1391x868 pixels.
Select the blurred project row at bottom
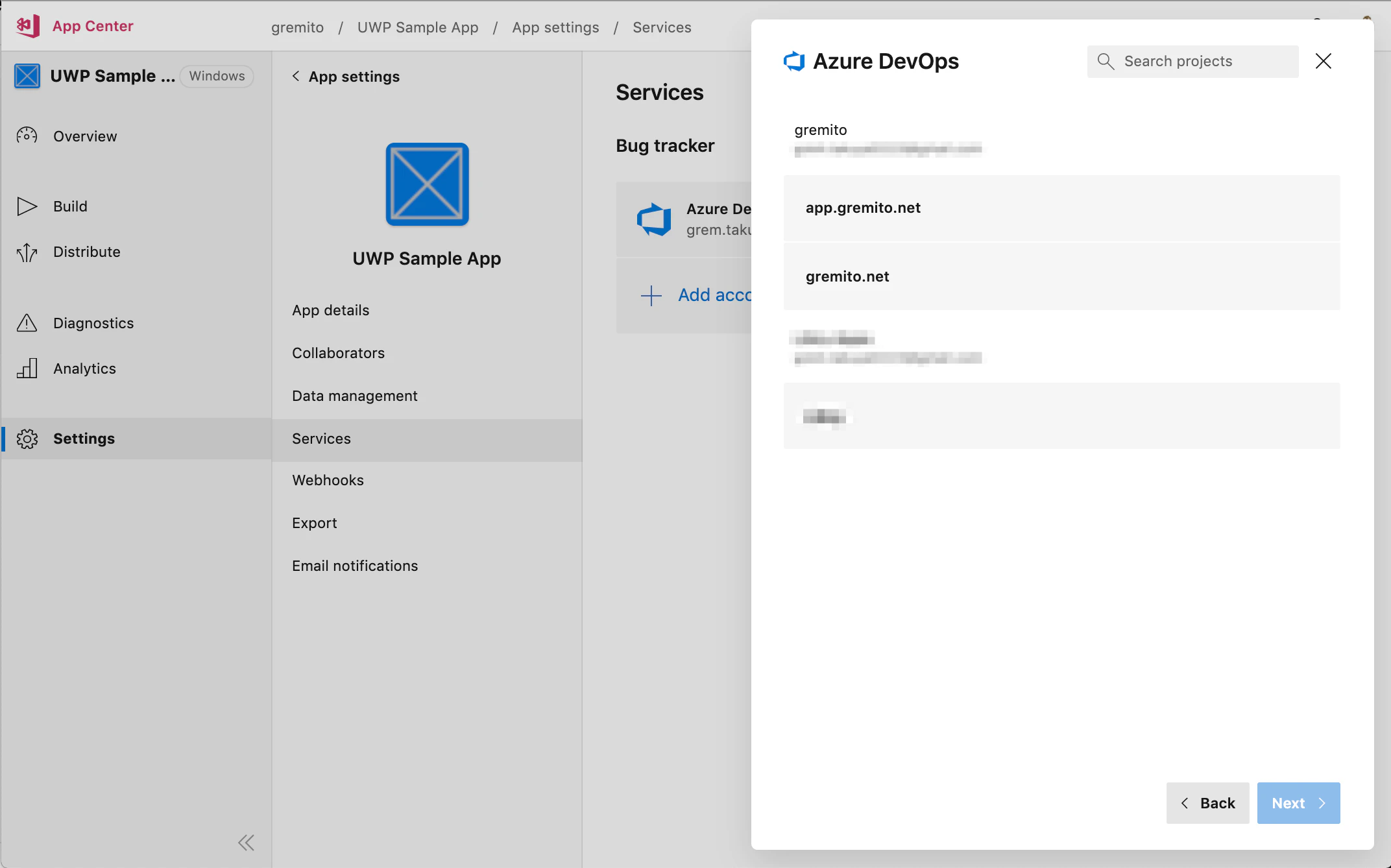coord(1061,416)
